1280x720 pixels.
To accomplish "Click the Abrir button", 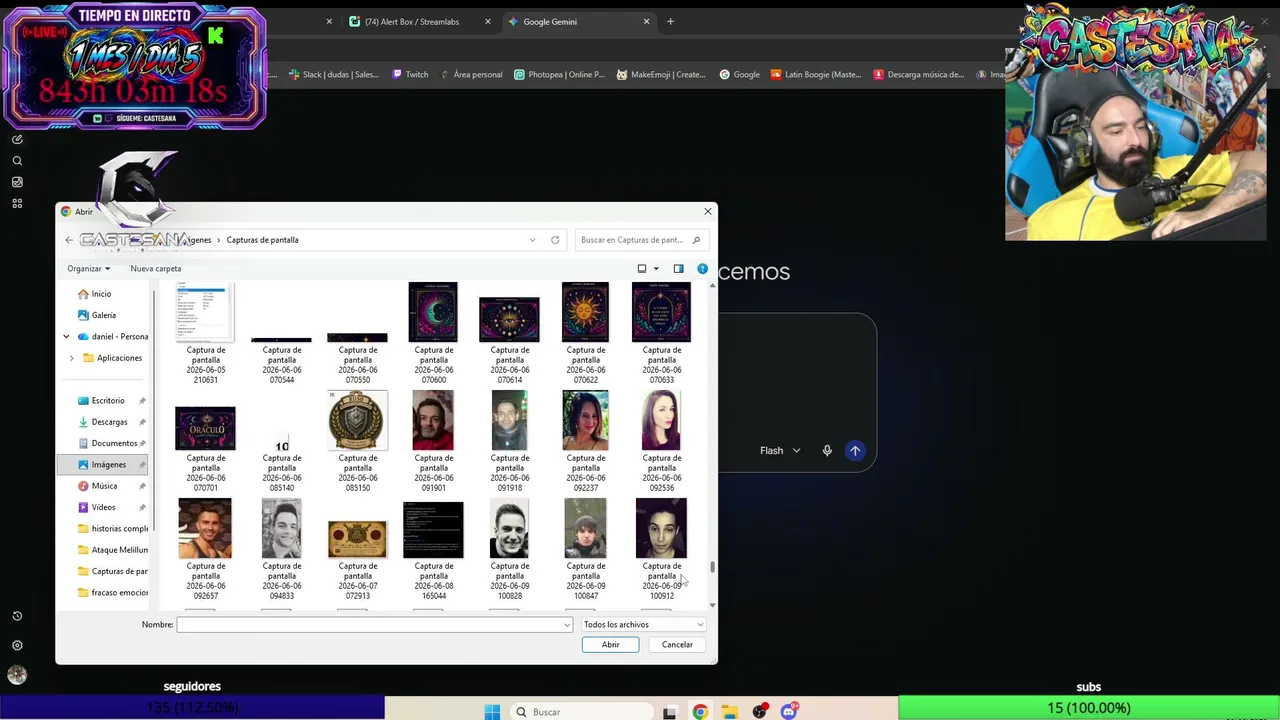I will pos(610,645).
